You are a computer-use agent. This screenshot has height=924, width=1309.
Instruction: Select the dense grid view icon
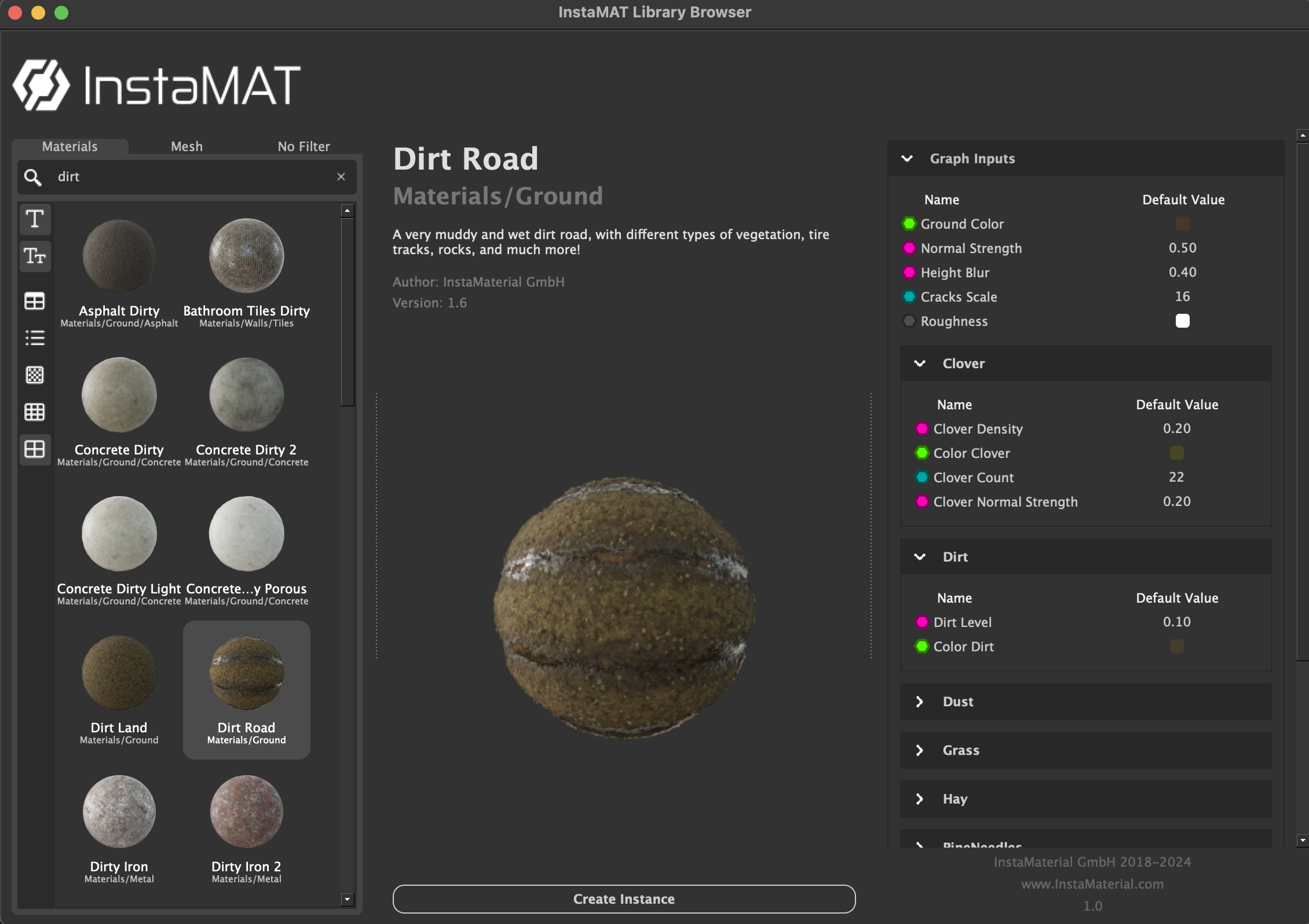(35, 412)
